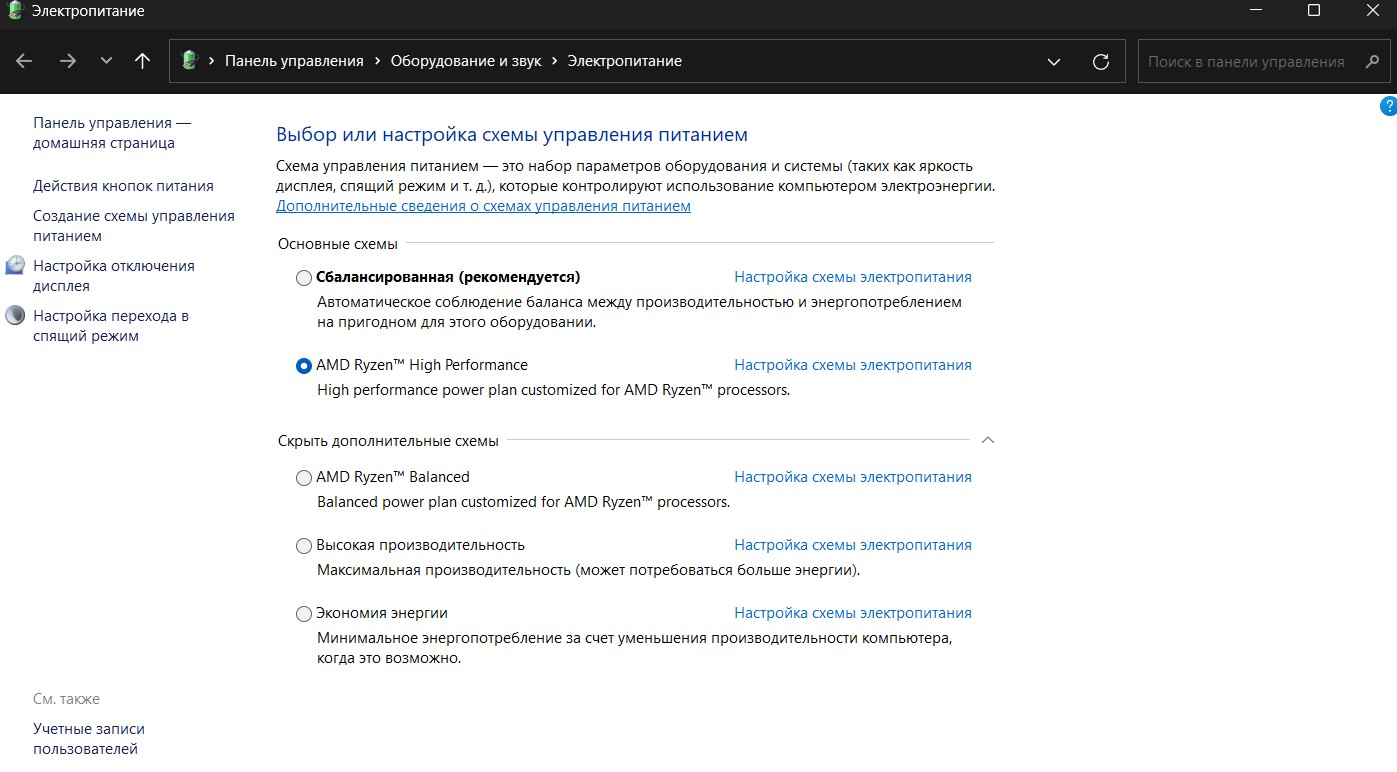The width and height of the screenshot is (1397, 772).
Task: Collapse the additional power plans section
Action: point(987,440)
